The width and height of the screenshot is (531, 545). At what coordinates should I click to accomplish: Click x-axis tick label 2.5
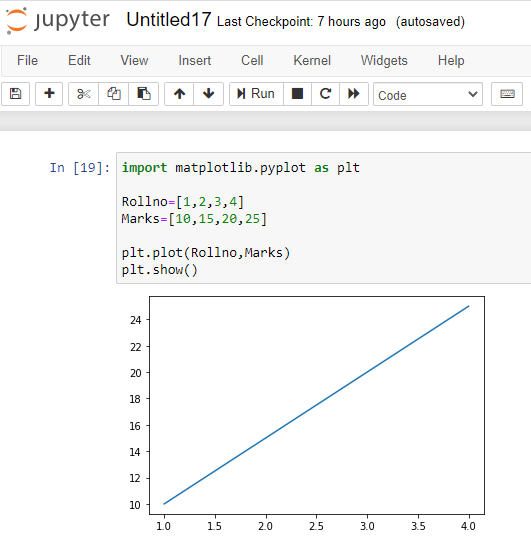pyautogui.click(x=316, y=526)
